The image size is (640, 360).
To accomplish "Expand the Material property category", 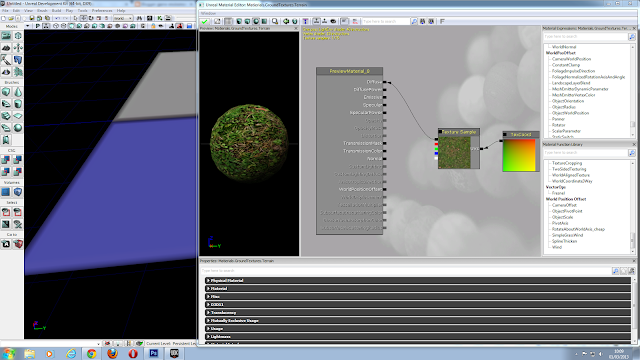I will (x=418, y=289).
